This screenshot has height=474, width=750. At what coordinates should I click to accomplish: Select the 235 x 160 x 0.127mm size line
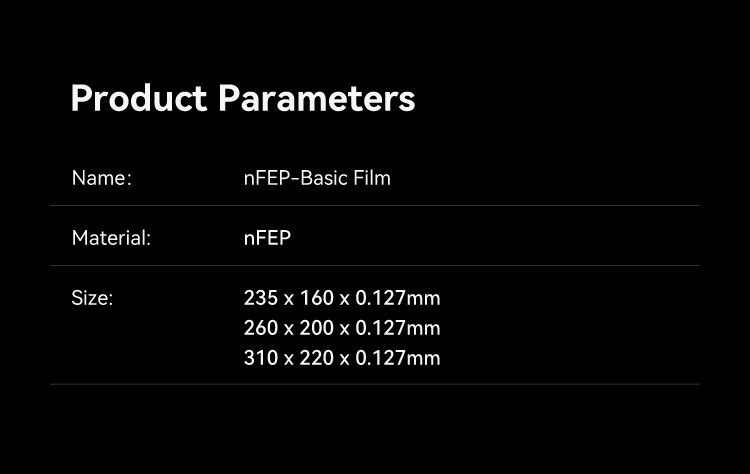coord(341,298)
